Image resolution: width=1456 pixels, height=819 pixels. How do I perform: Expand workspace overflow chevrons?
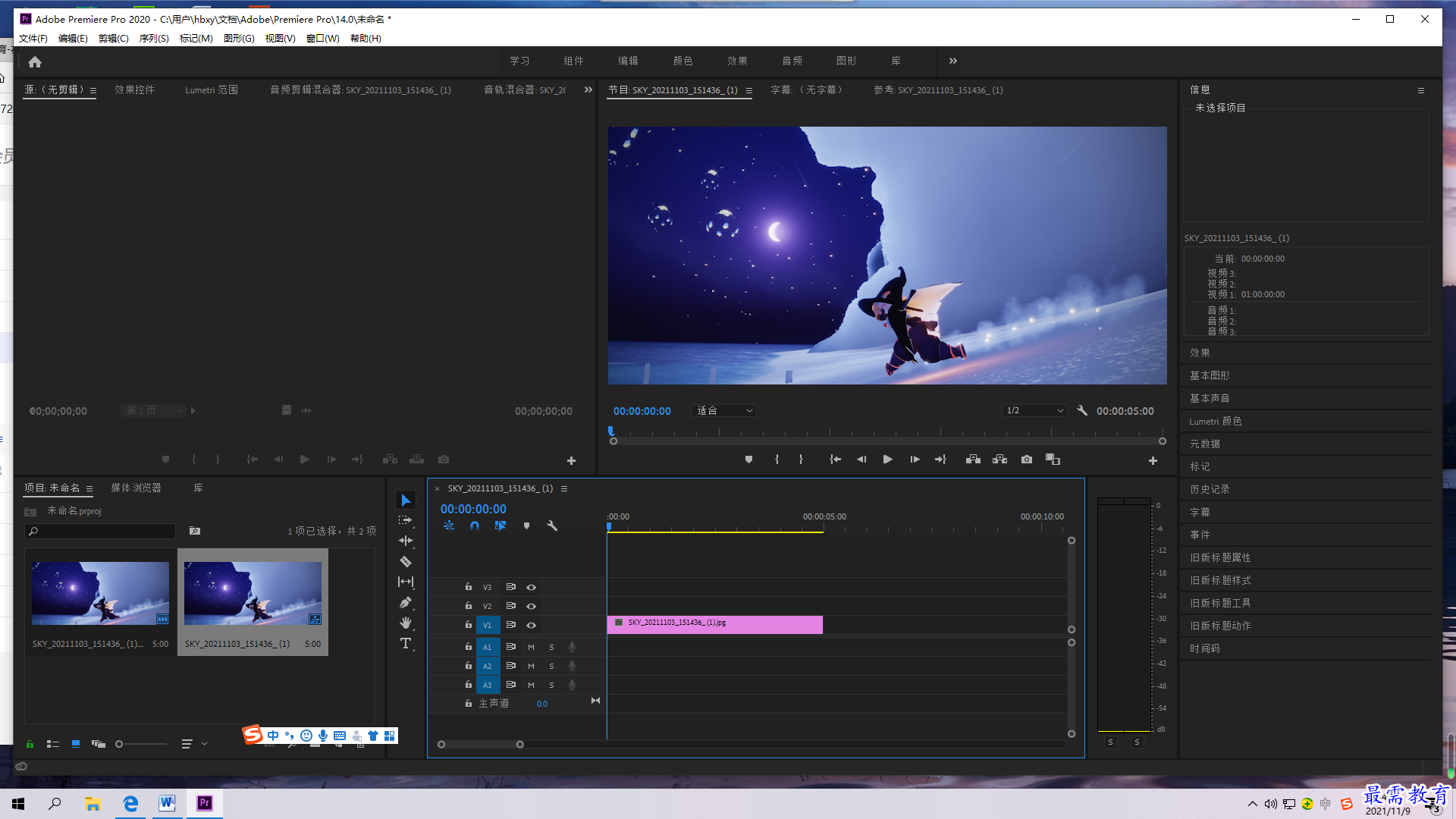coord(952,61)
